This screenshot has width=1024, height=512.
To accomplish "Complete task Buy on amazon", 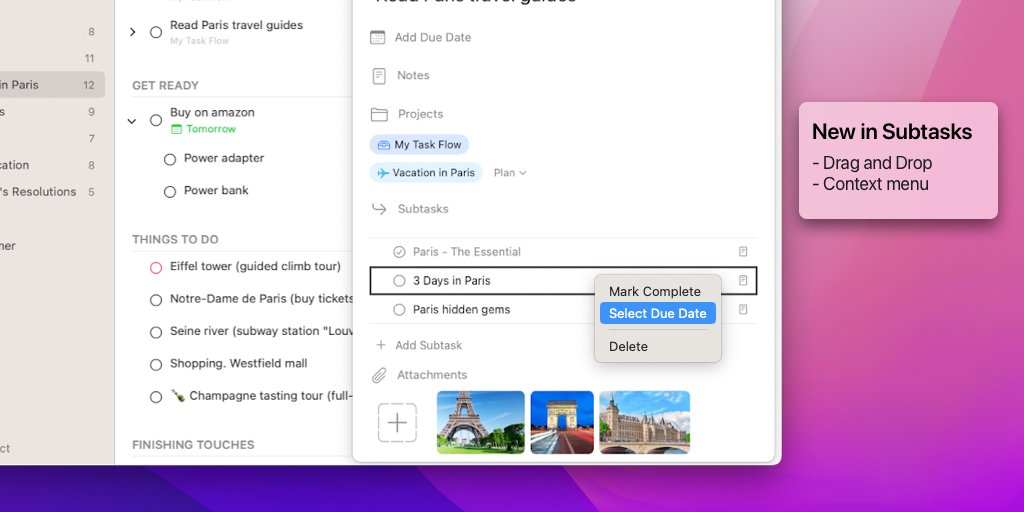I will tap(156, 120).
